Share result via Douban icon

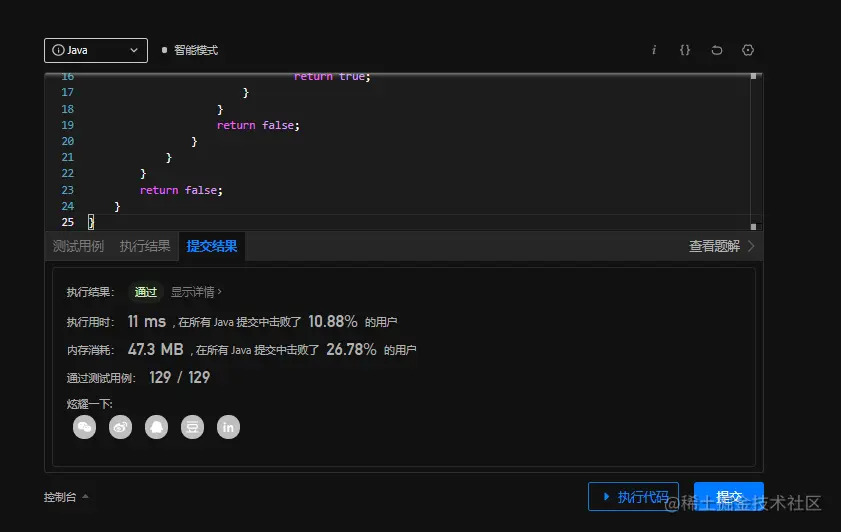(192, 427)
